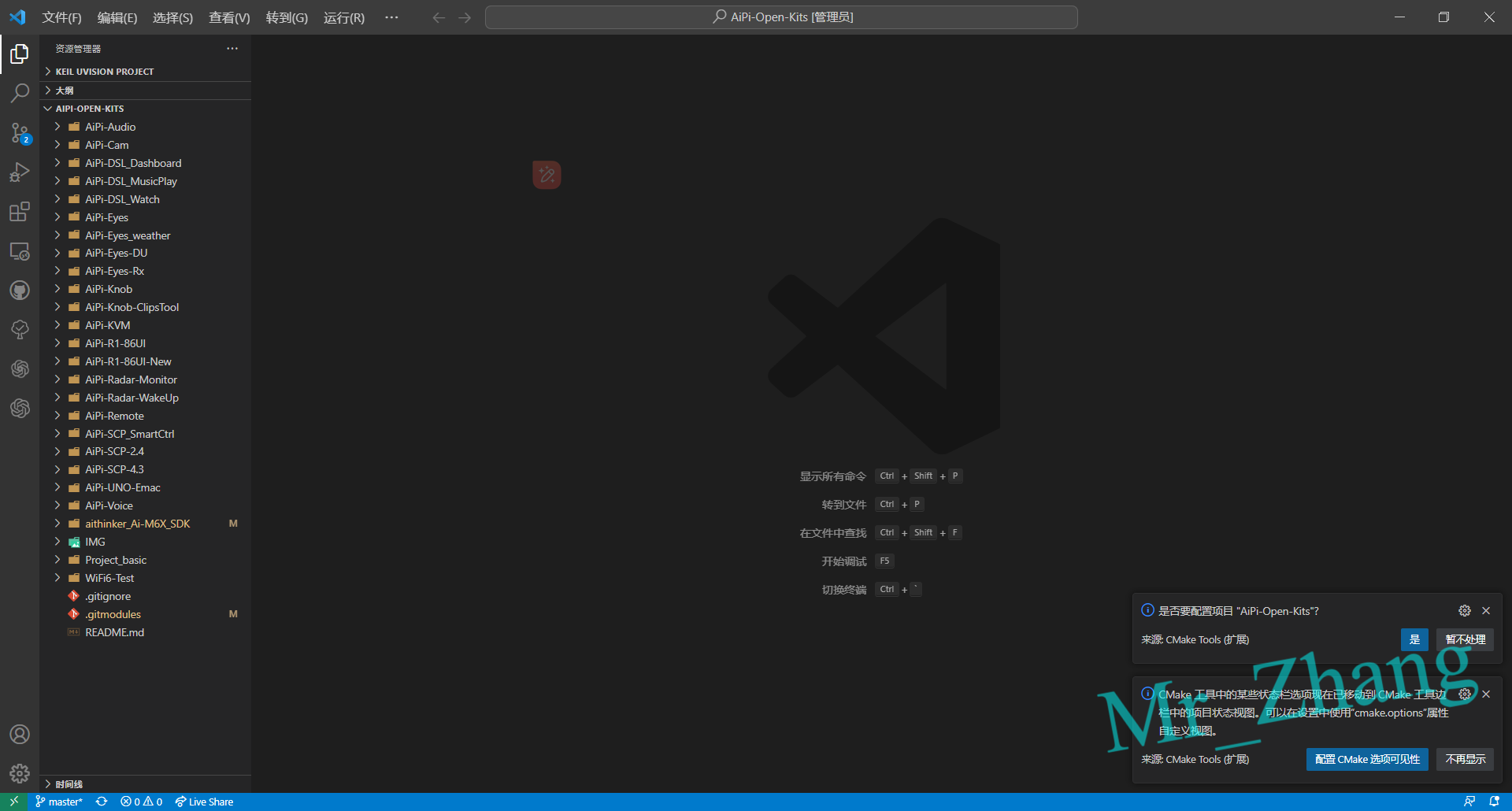Click the red magic-wand floating icon
1512x811 pixels.
click(x=547, y=175)
